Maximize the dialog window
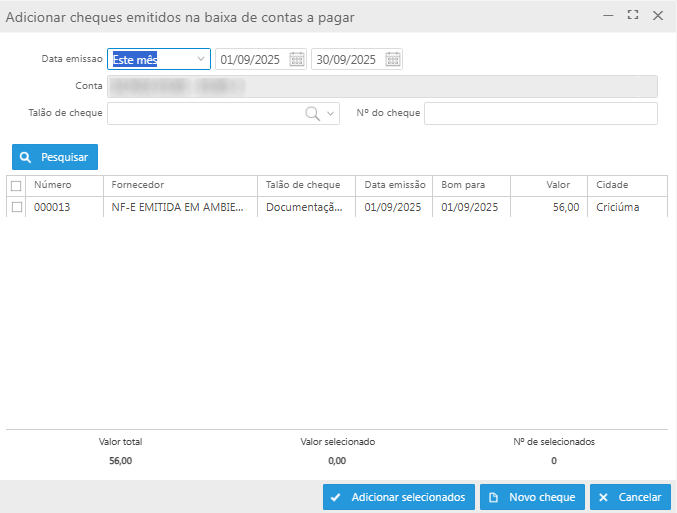 click(633, 15)
